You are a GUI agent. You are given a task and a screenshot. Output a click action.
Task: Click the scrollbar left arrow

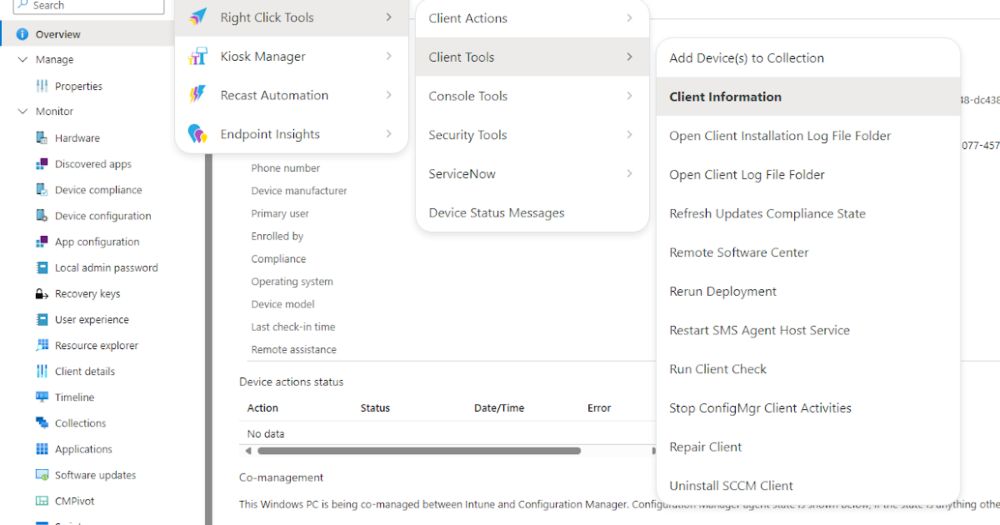(248, 450)
